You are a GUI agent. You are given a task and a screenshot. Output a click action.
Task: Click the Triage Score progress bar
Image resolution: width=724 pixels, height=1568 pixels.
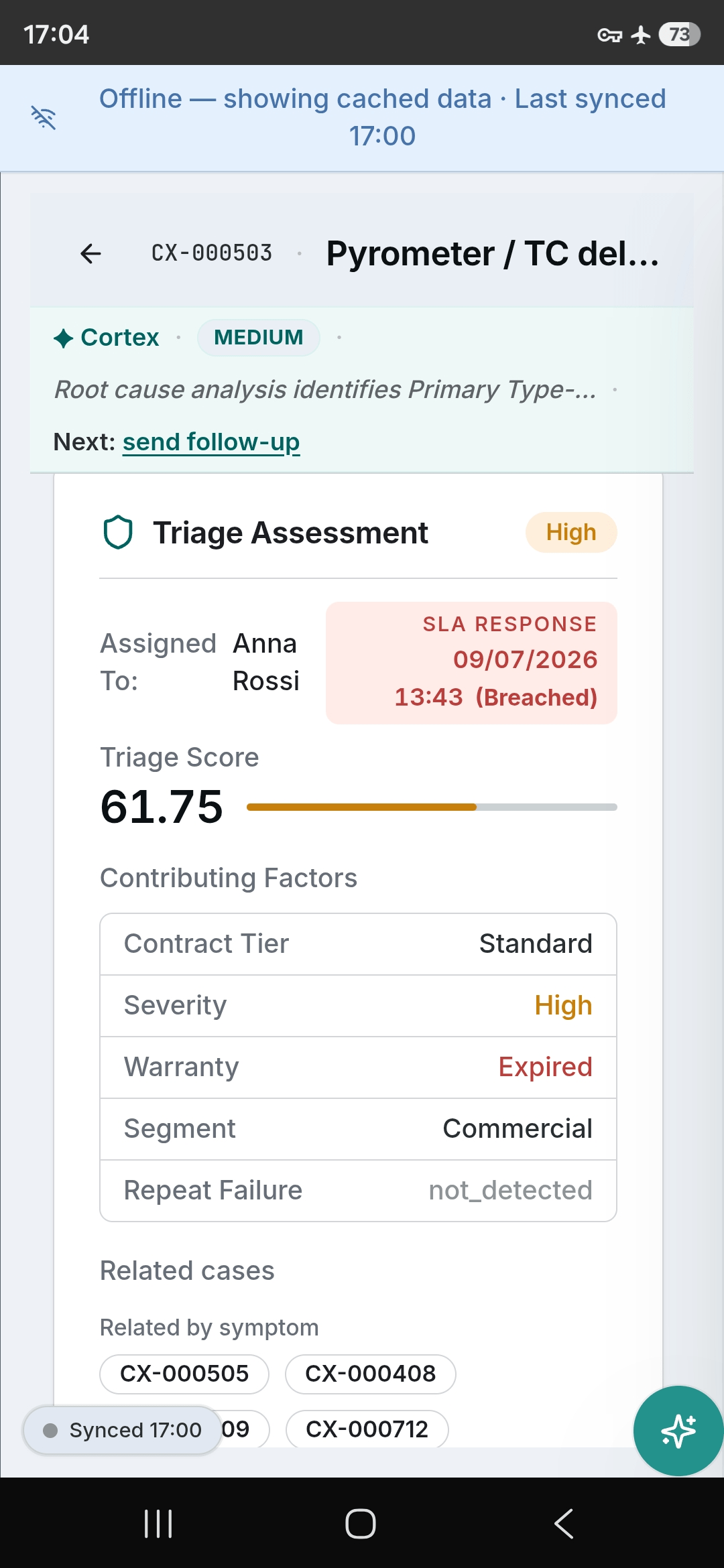pos(432,807)
